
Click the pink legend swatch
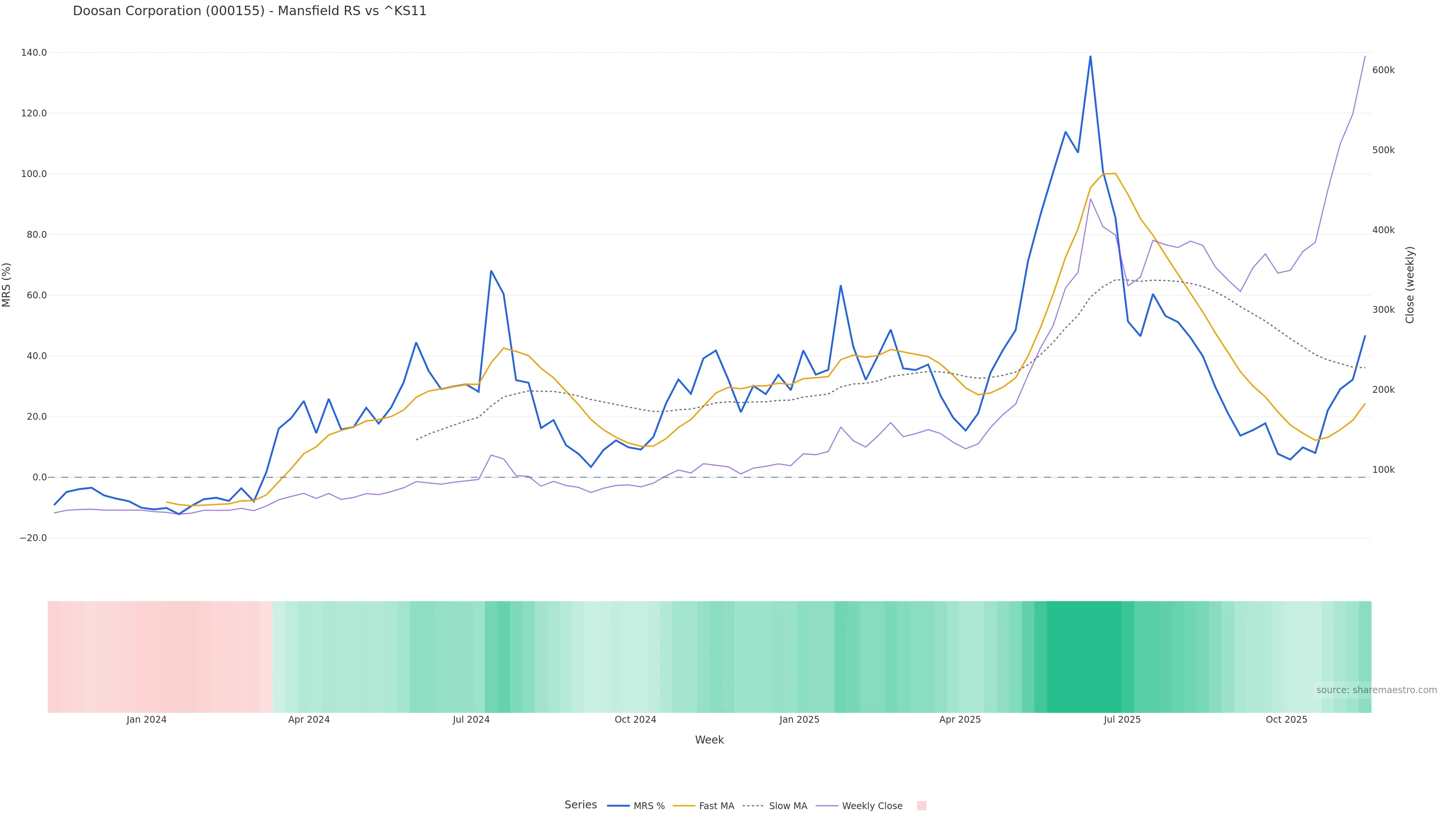point(921,806)
